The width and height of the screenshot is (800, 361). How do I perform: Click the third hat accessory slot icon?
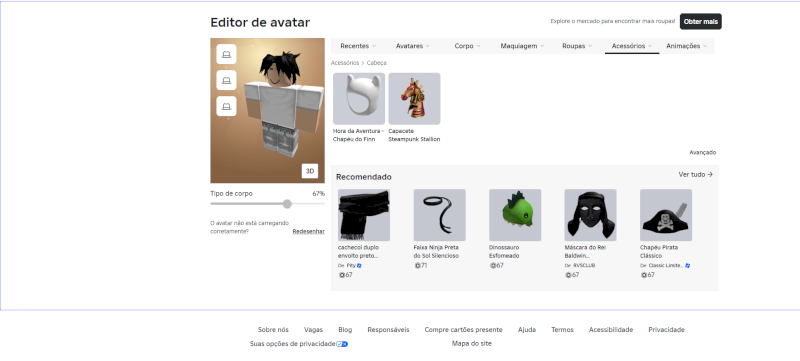coord(226,106)
